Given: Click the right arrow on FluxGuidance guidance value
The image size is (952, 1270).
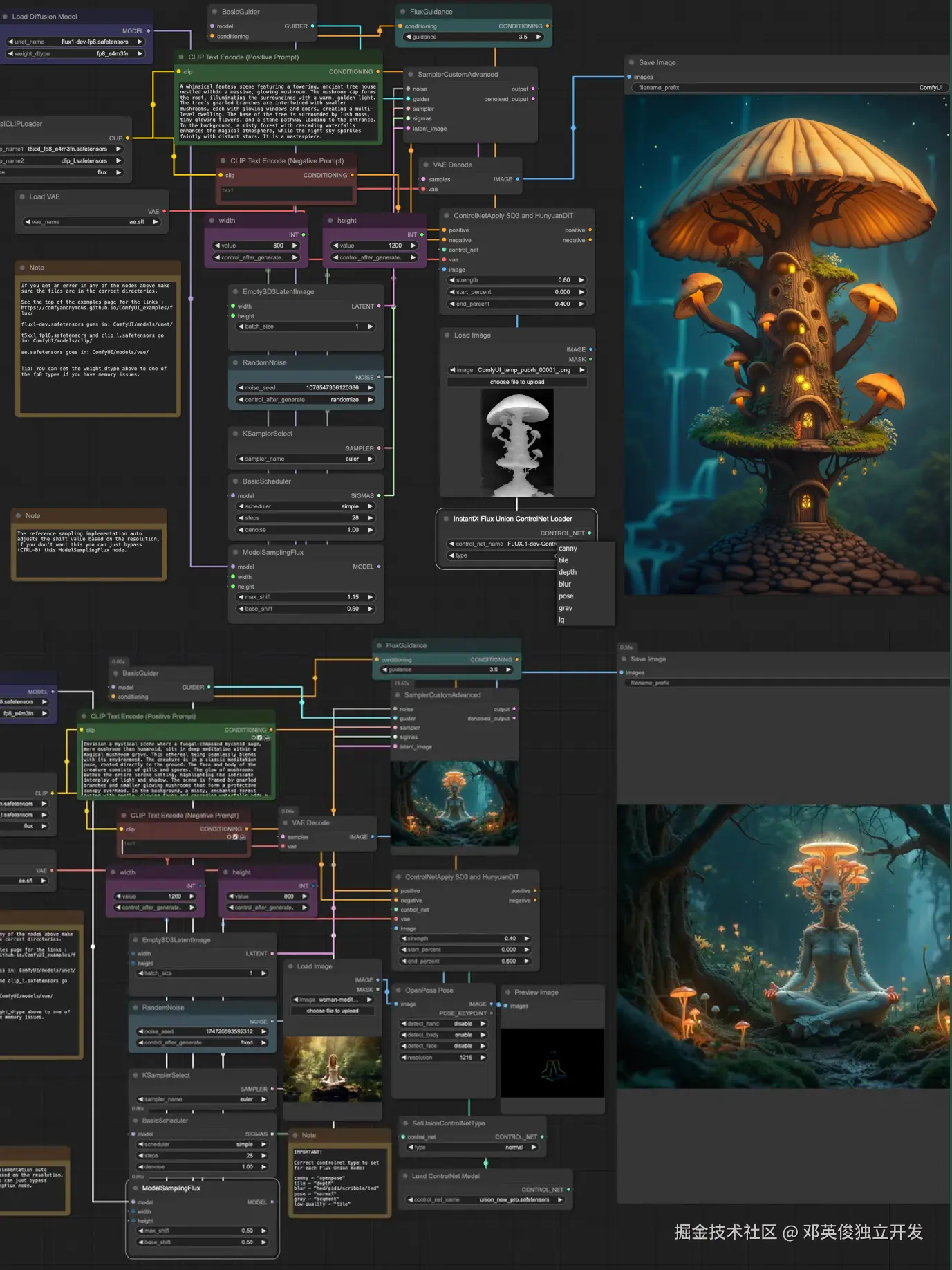Looking at the screenshot, I should tap(538, 37).
